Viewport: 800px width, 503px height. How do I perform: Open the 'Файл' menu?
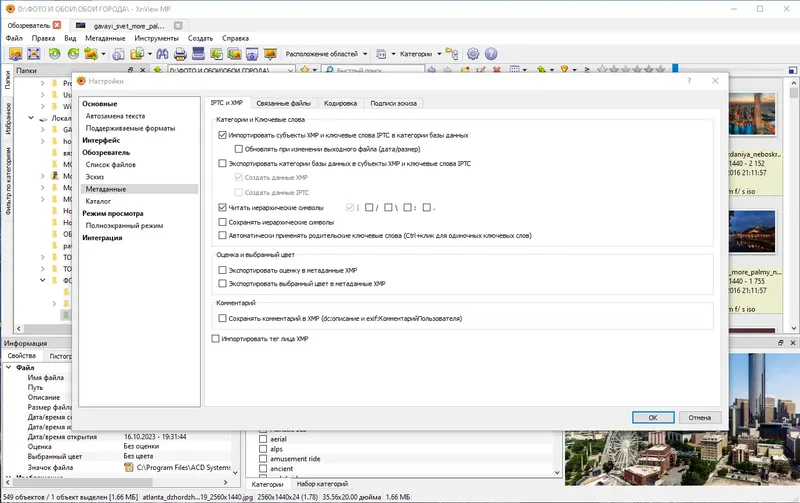click(x=14, y=38)
